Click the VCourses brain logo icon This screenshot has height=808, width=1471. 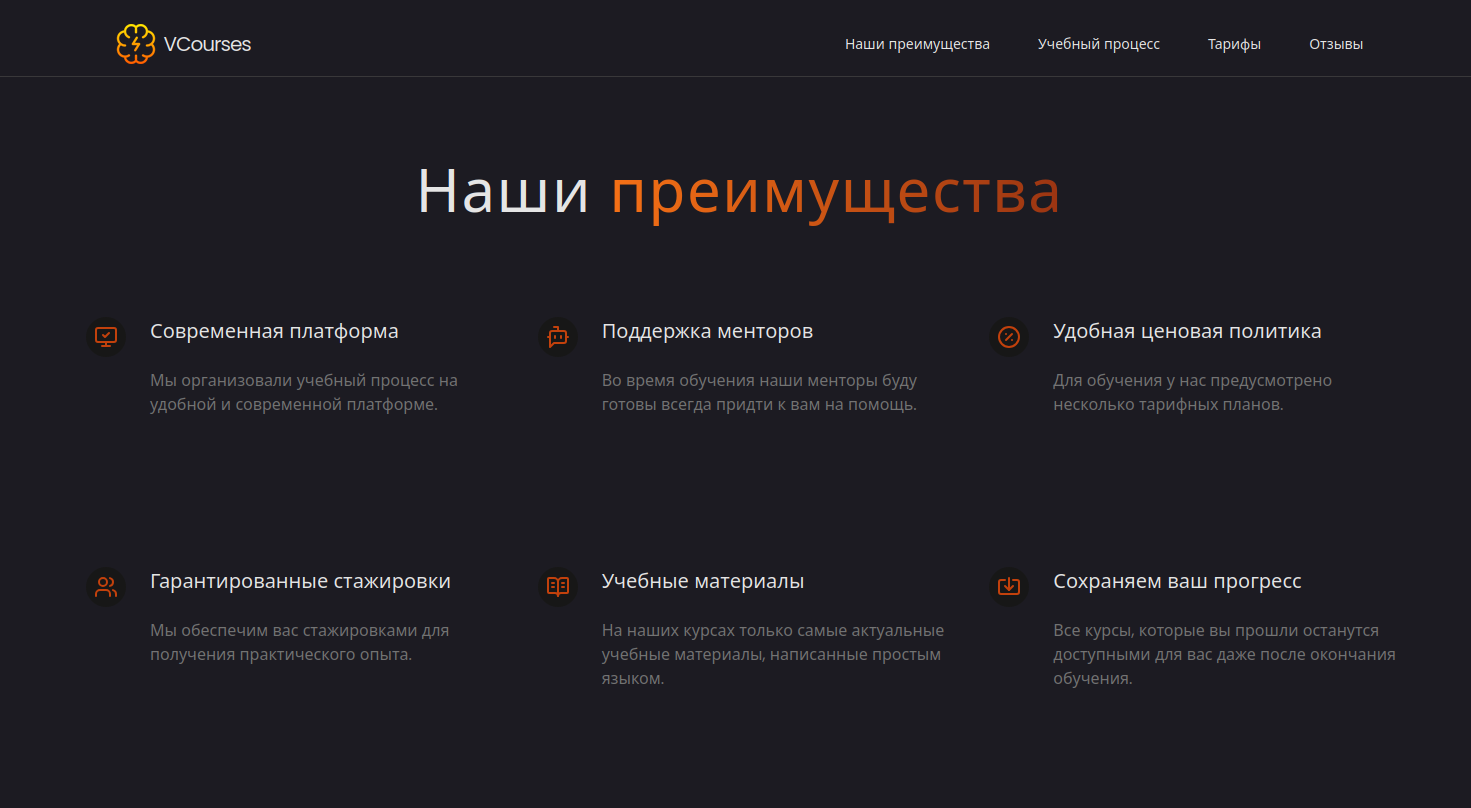135,44
